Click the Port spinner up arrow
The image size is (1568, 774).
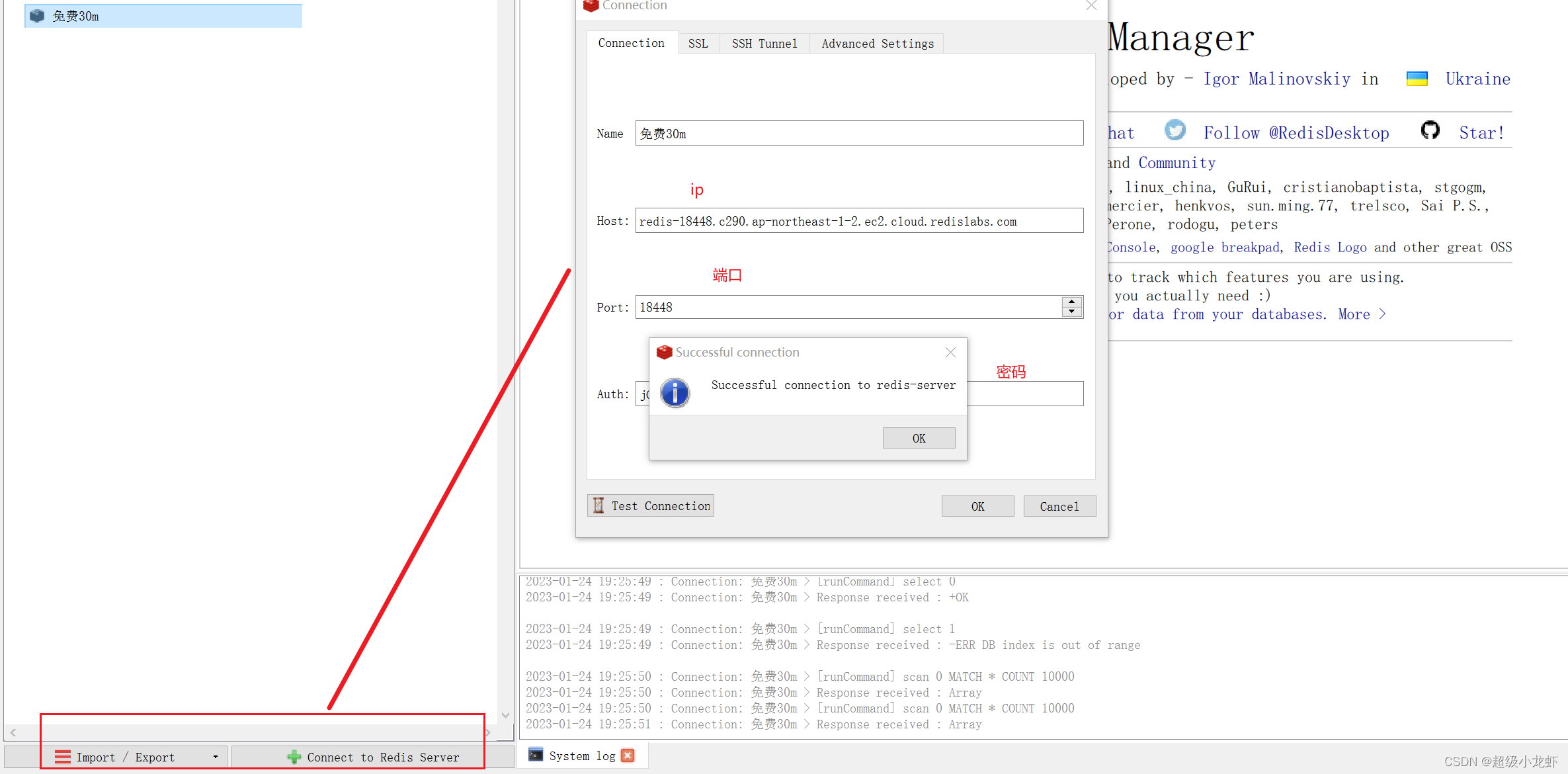click(1071, 302)
